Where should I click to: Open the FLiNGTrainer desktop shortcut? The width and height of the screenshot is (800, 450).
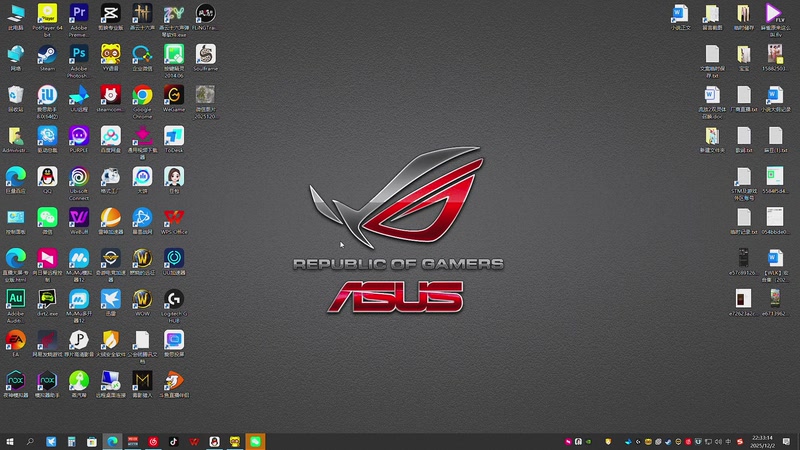(x=206, y=16)
